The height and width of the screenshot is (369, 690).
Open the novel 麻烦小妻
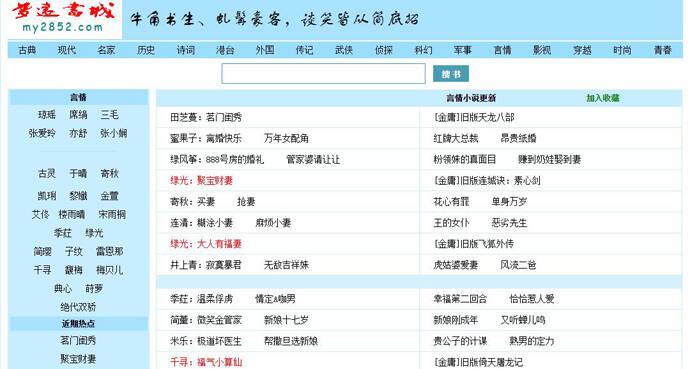click(x=273, y=223)
